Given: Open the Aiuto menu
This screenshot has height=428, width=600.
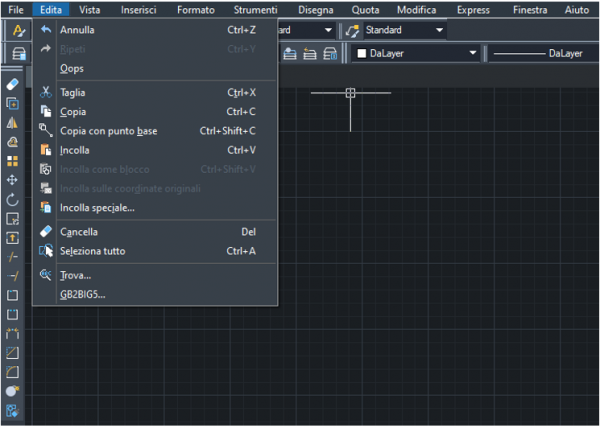Looking at the screenshot, I should pyautogui.click(x=577, y=10).
